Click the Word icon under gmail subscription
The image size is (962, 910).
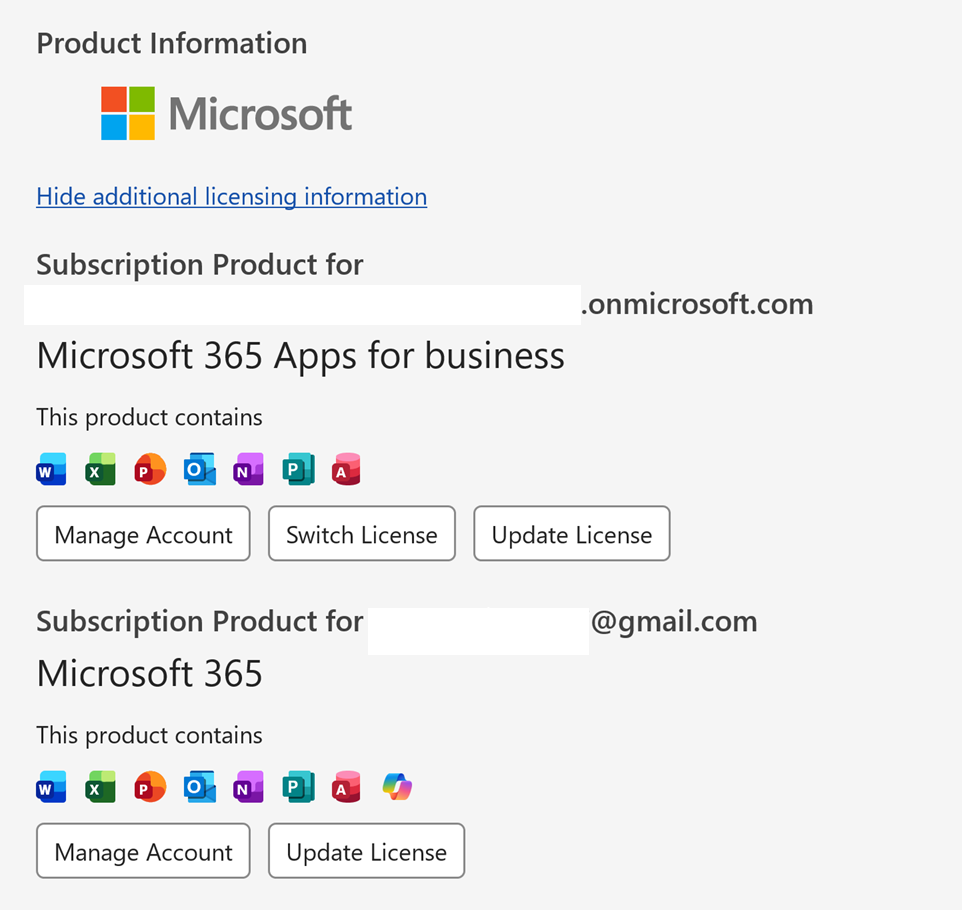tap(51, 787)
